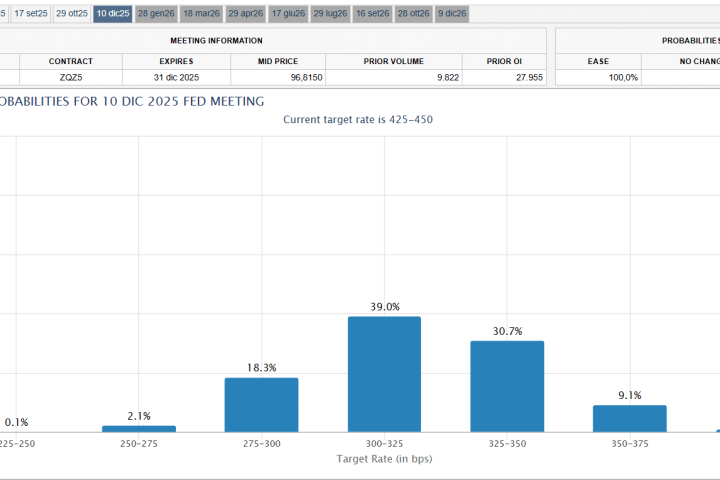Open the 29 lug26 meeting tab
This screenshot has width=720, height=480.
tap(330, 14)
